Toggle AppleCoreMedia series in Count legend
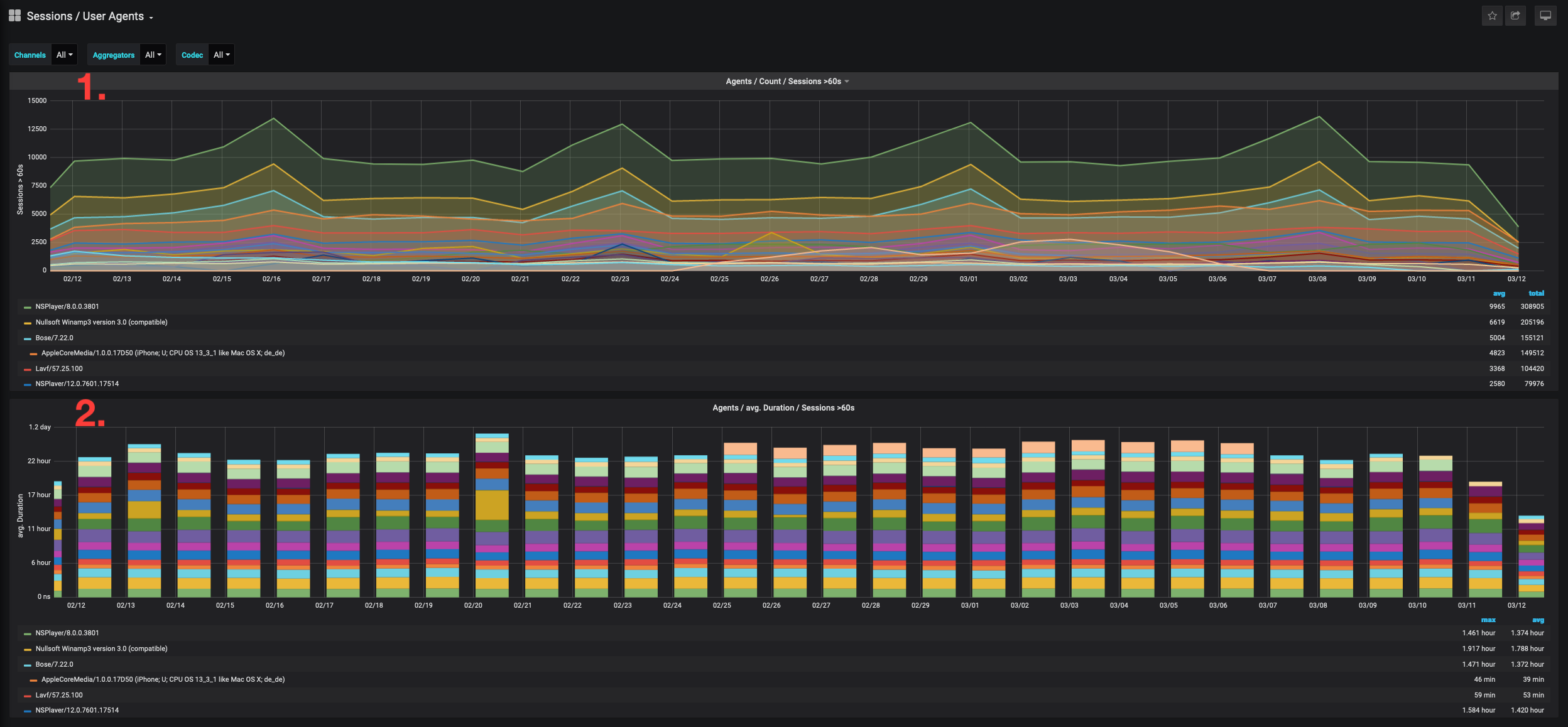This screenshot has width=1568, height=727. point(163,353)
